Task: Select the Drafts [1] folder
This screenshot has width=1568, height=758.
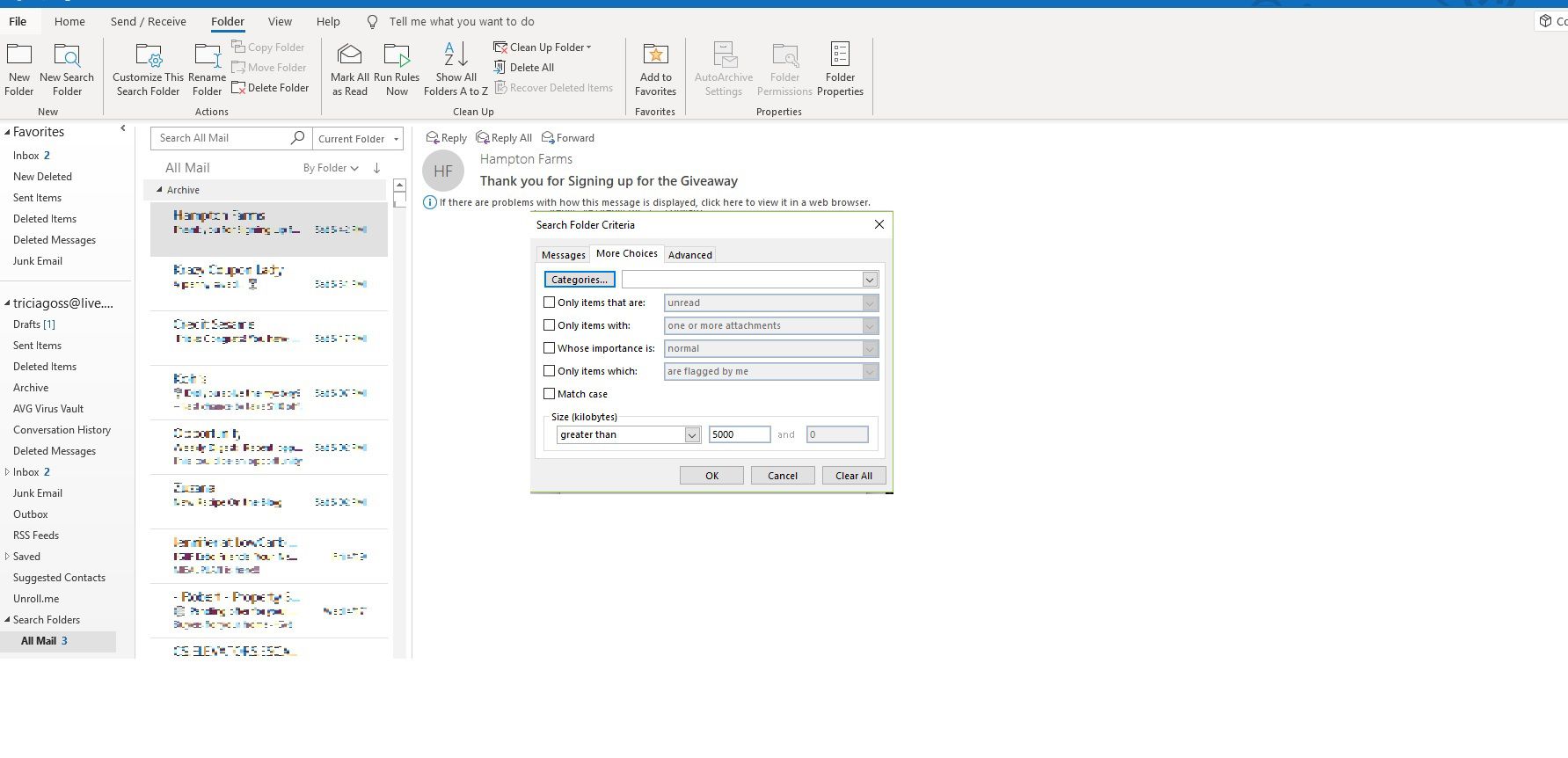Action: pyautogui.click(x=34, y=324)
